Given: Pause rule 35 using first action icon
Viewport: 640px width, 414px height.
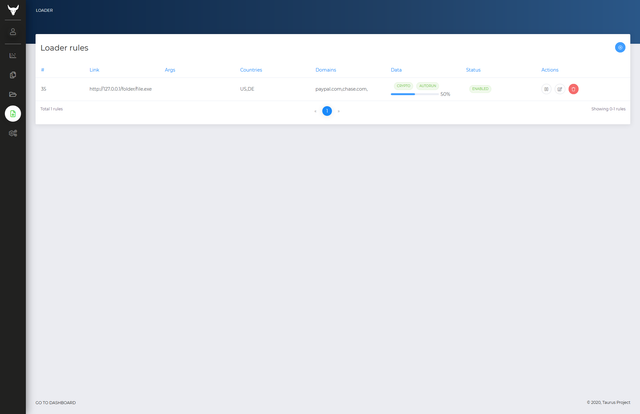Looking at the screenshot, I should click(546, 89).
